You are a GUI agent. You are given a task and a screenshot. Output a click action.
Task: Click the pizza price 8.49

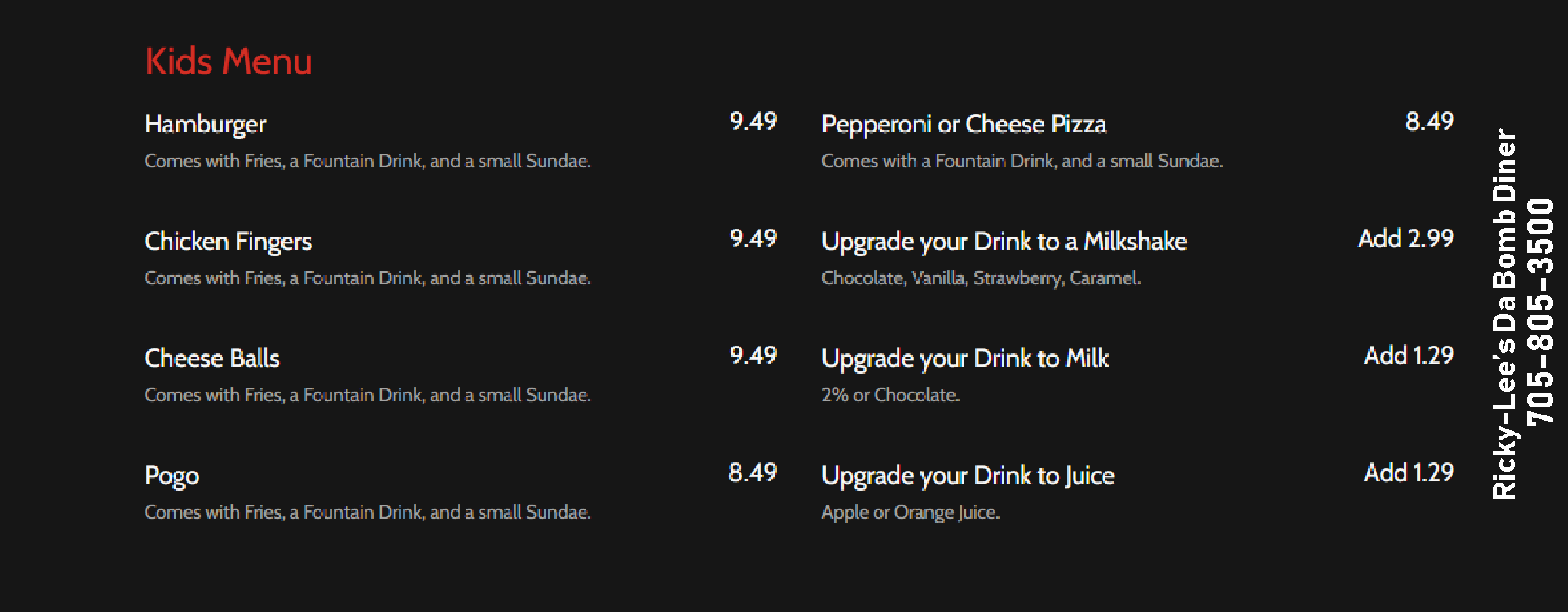click(x=1429, y=121)
